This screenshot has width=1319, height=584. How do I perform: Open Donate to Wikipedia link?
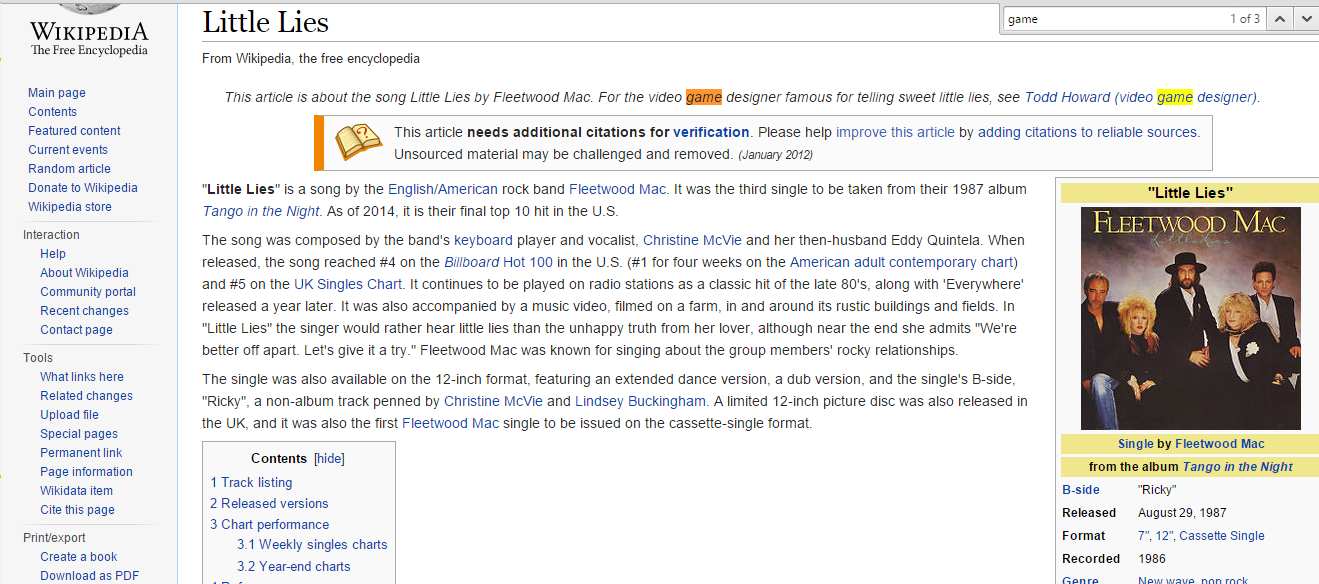pos(83,188)
